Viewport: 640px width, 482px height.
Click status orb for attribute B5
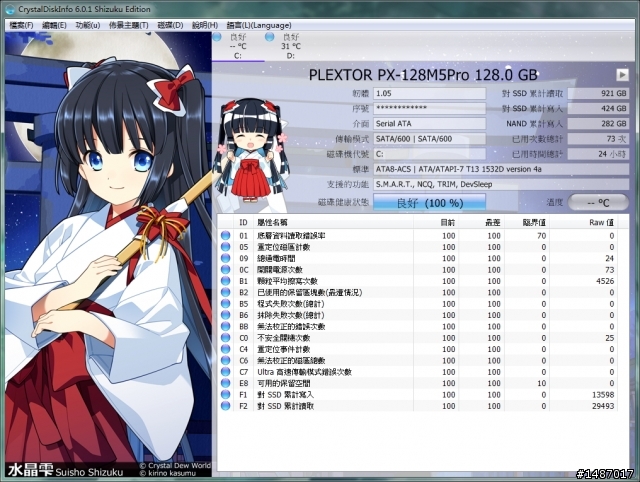coord(225,304)
